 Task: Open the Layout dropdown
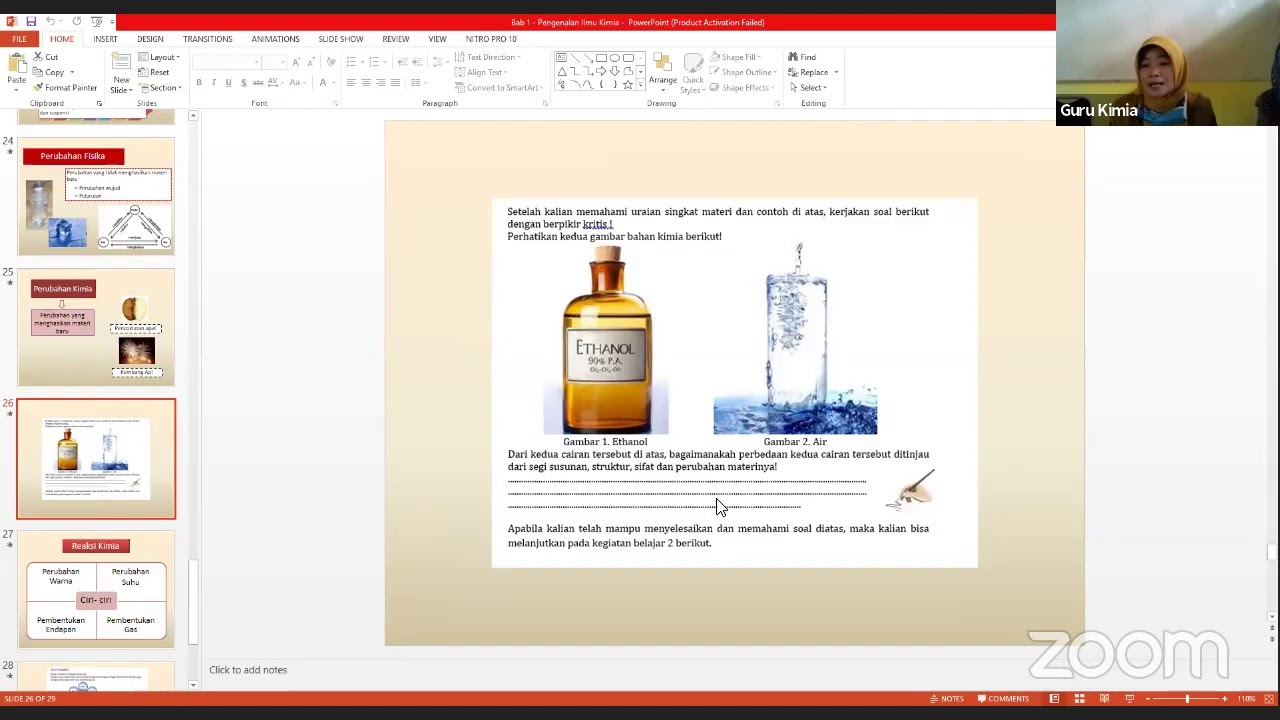coord(159,57)
